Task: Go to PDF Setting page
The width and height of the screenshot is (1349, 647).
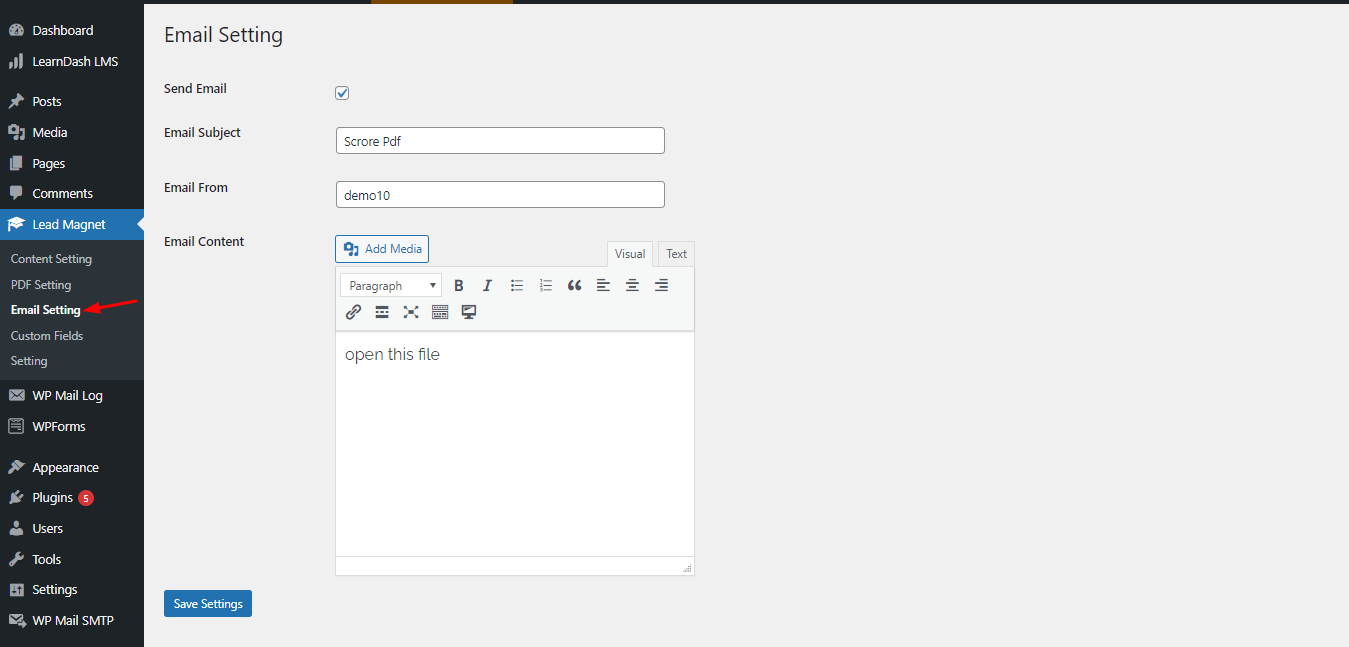Action: (x=41, y=285)
